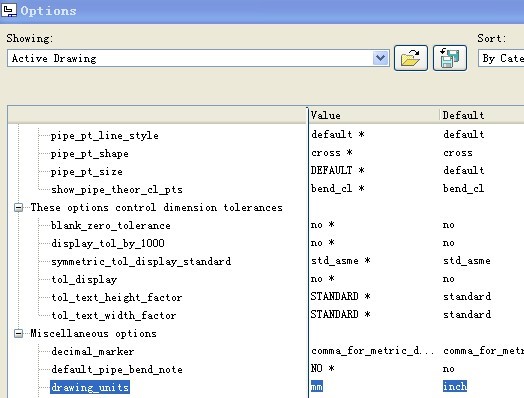Click 'comma_for_metric_d...' value cell
The image size is (524, 398).
(x=373, y=351)
